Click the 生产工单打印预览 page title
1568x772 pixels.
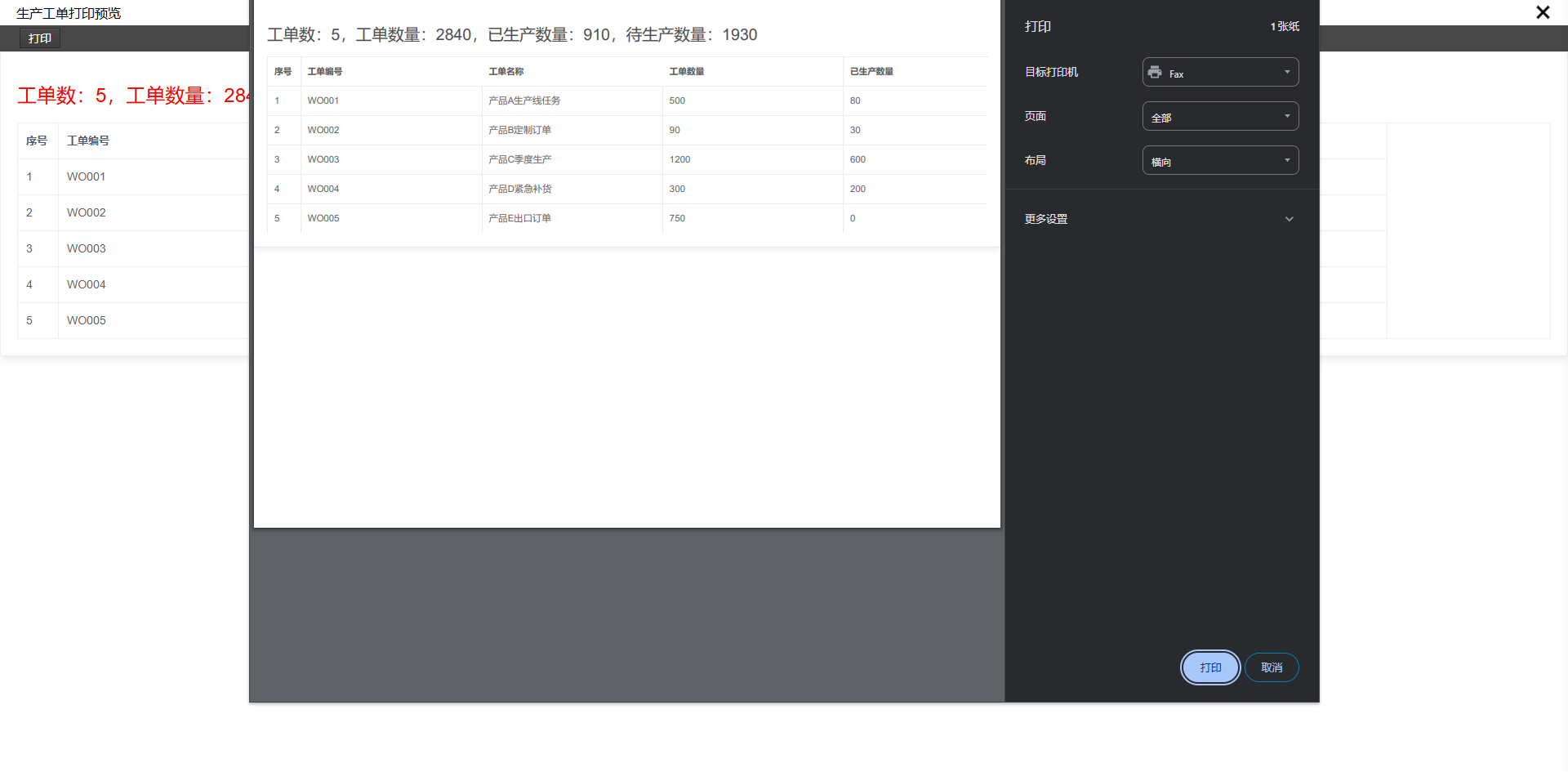[69, 13]
